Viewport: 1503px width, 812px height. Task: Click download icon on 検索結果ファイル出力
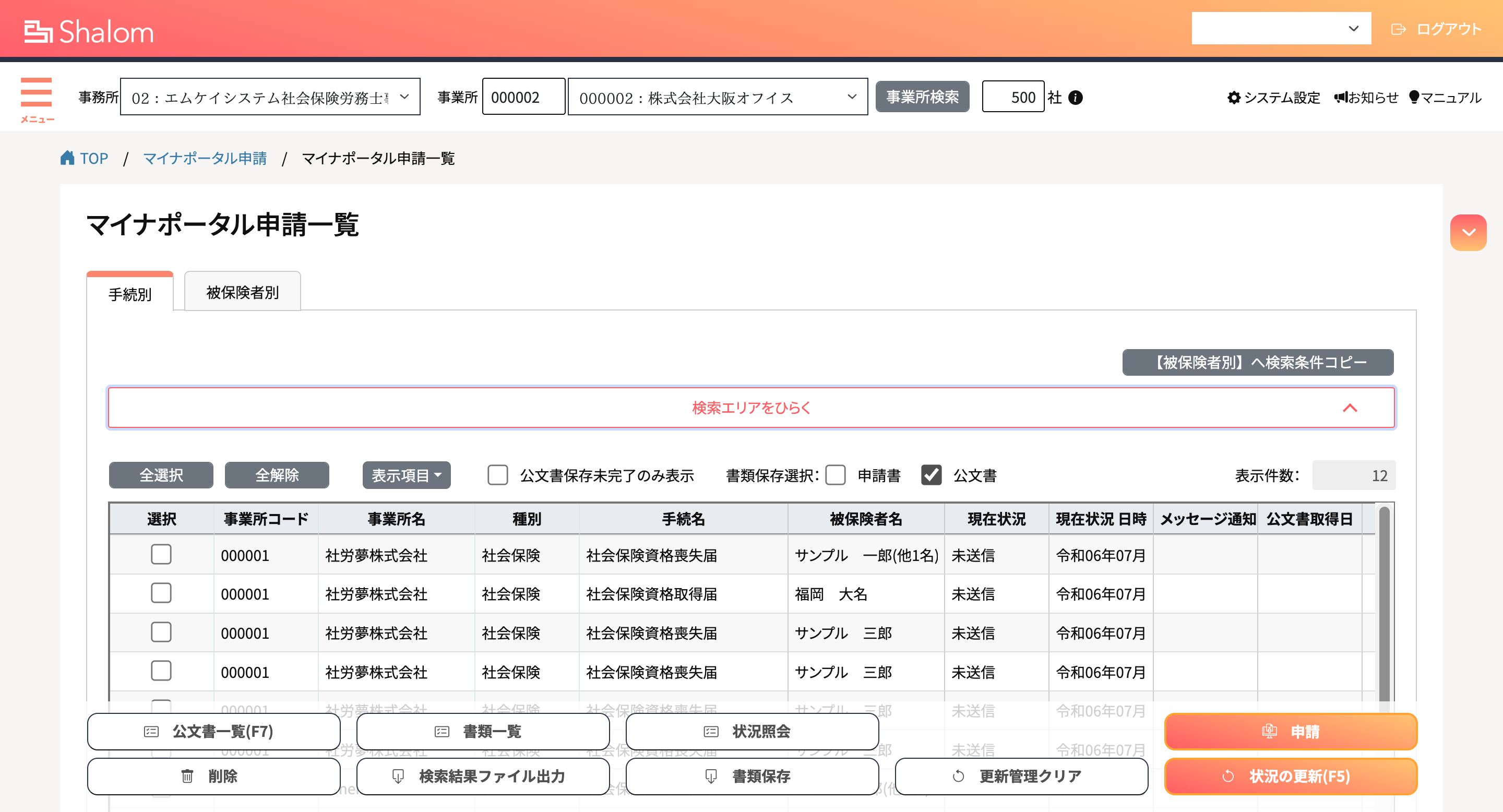click(x=398, y=777)
